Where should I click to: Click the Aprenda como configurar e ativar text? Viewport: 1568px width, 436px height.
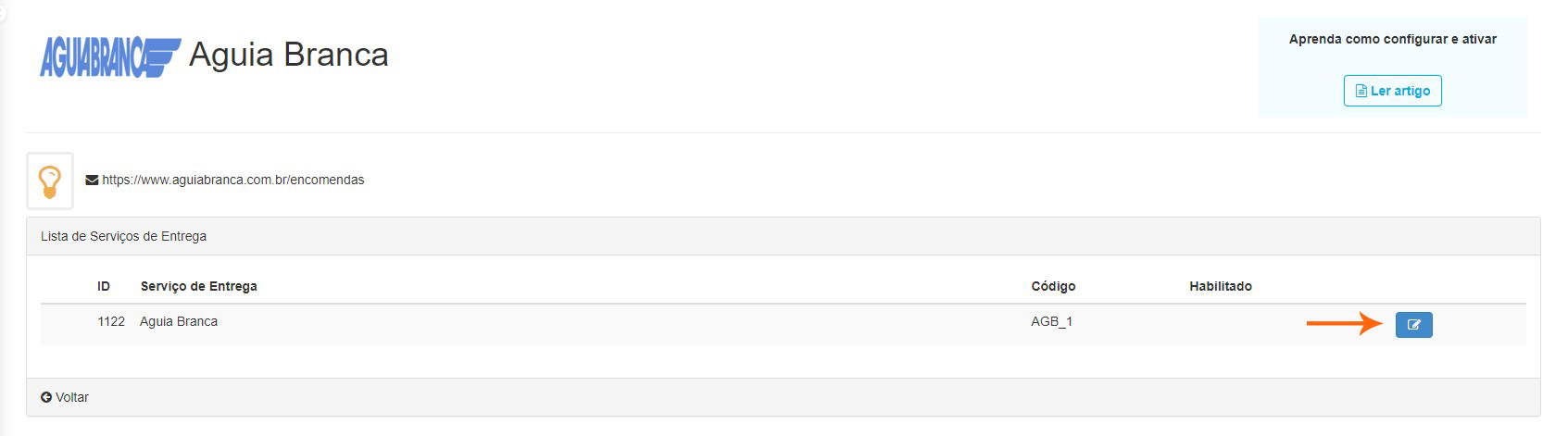[1392, 39]
